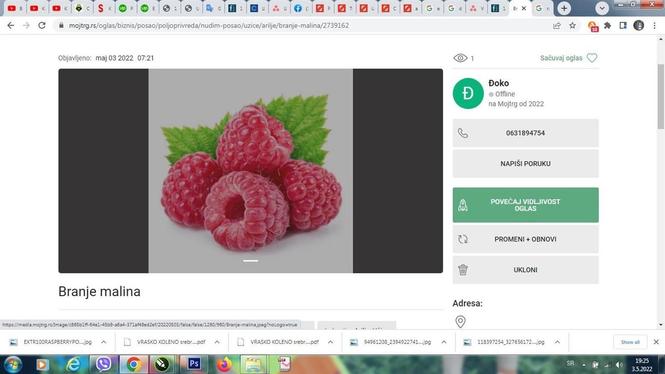Viewport: 665px width, 374px height.
Task: Share this page using address bar icon
Action: pos(556,25)
